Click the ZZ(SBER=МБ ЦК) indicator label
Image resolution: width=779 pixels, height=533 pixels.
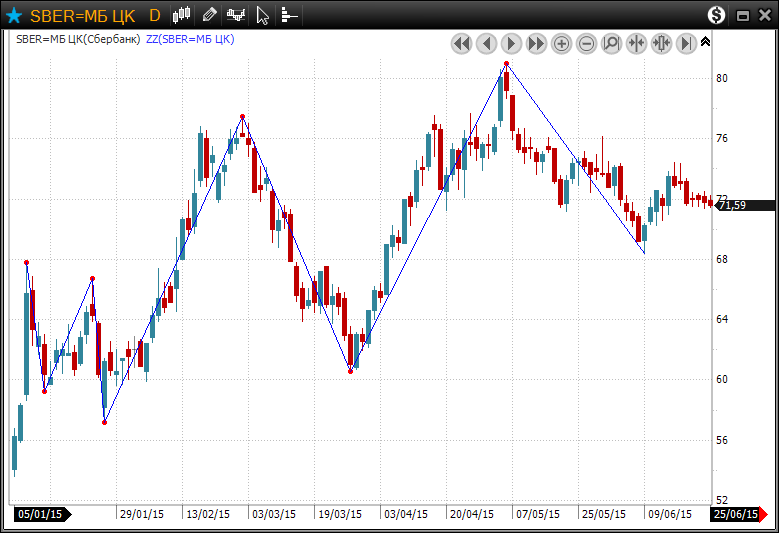pos(190,39)
